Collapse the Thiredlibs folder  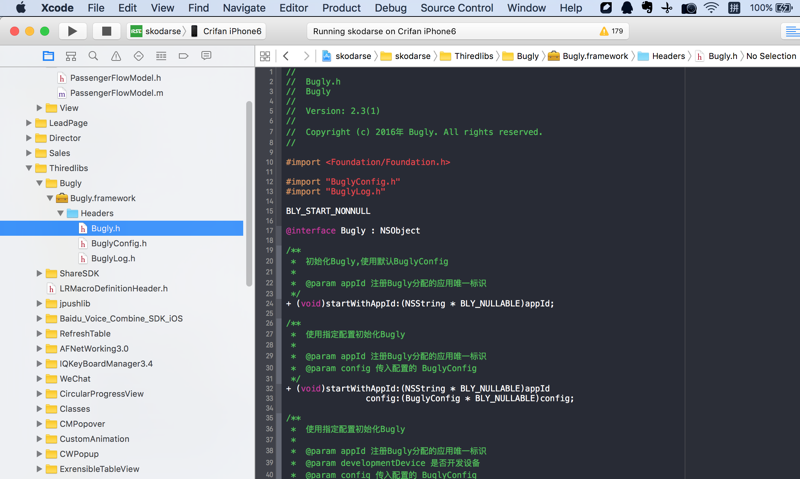point(29,168)
